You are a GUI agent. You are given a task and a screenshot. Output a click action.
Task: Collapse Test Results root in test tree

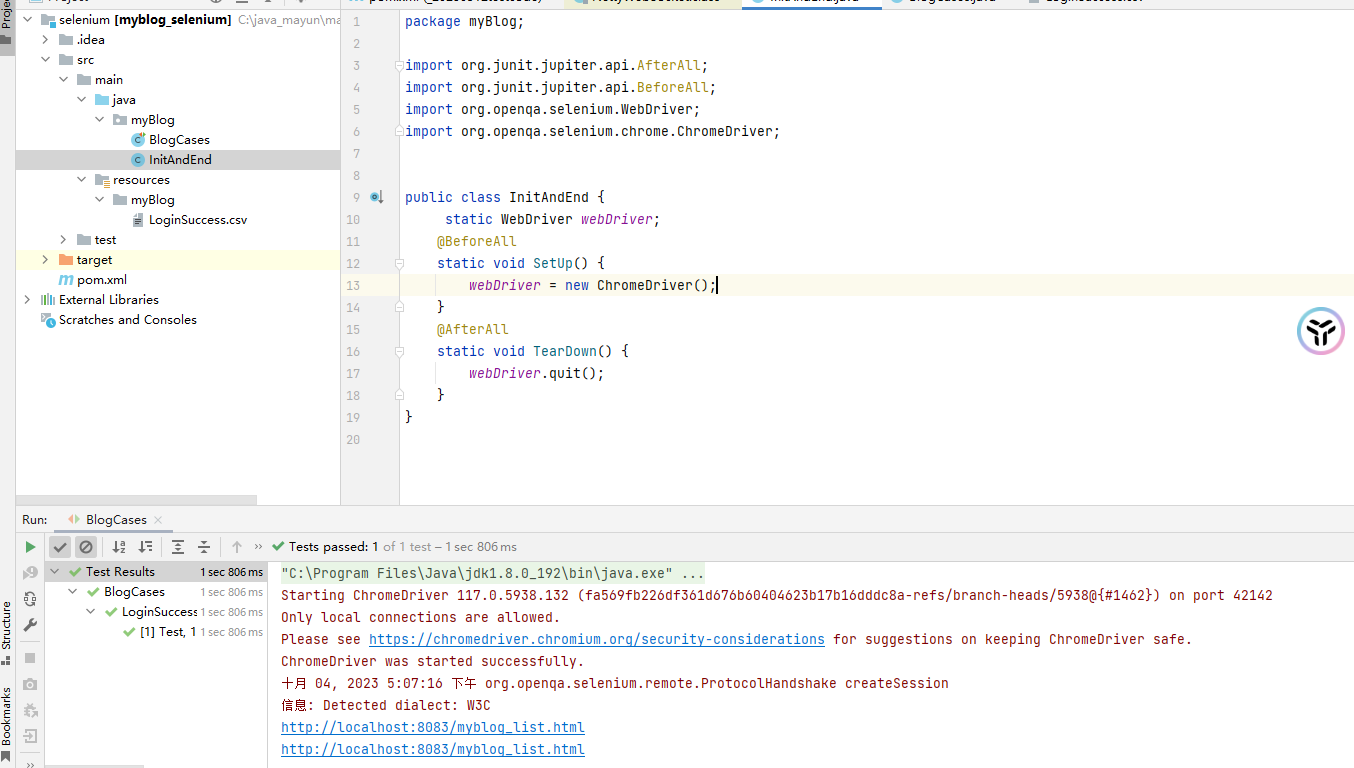[57, 572]
